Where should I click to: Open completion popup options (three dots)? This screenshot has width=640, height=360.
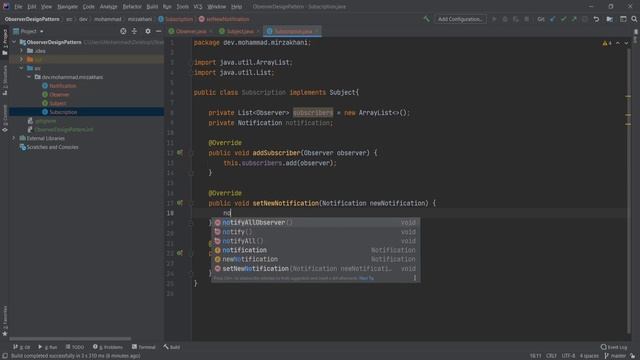[415, 278]
